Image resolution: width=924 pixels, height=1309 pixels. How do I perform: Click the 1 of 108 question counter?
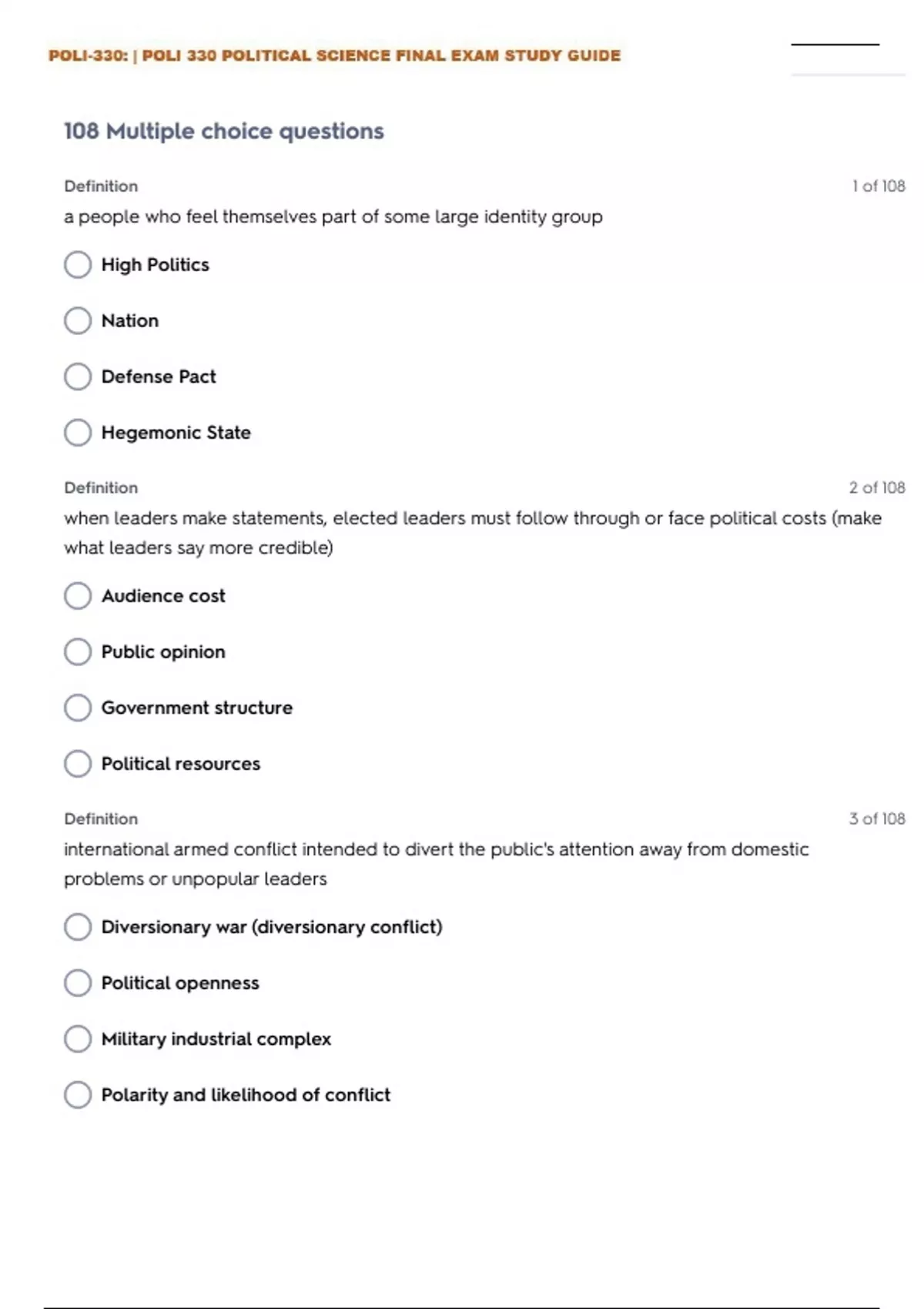pyautogui.click(x=878, y=186)
